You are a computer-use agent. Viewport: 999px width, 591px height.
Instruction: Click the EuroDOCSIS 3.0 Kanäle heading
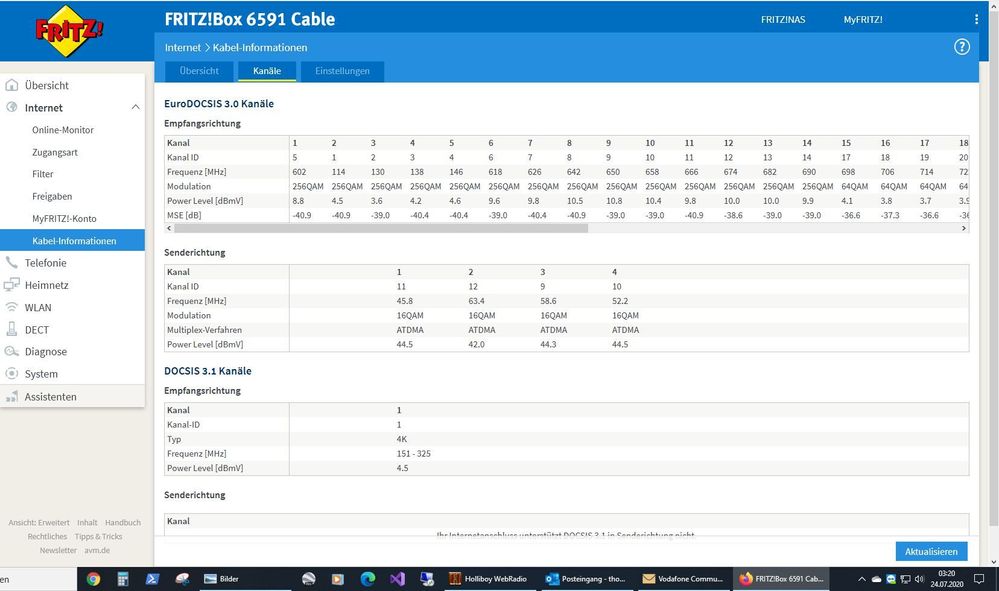pos(219,104)
